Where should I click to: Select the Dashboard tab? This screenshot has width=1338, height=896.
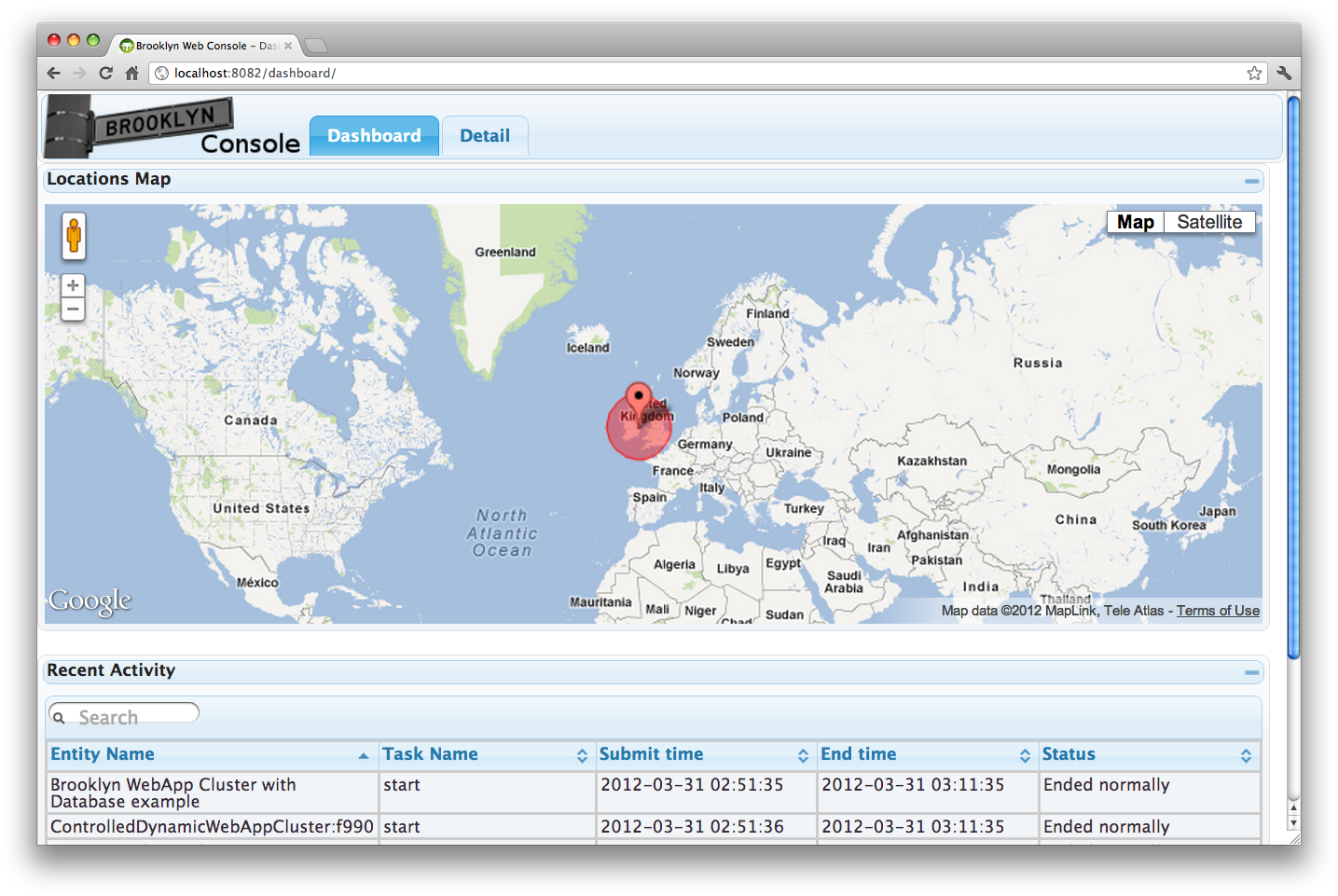(374, 136)
